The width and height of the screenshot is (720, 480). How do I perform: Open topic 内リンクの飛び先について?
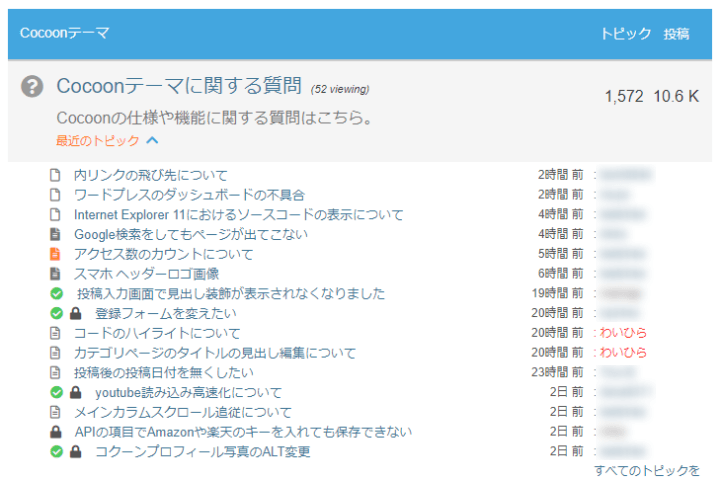click(151, 175)
